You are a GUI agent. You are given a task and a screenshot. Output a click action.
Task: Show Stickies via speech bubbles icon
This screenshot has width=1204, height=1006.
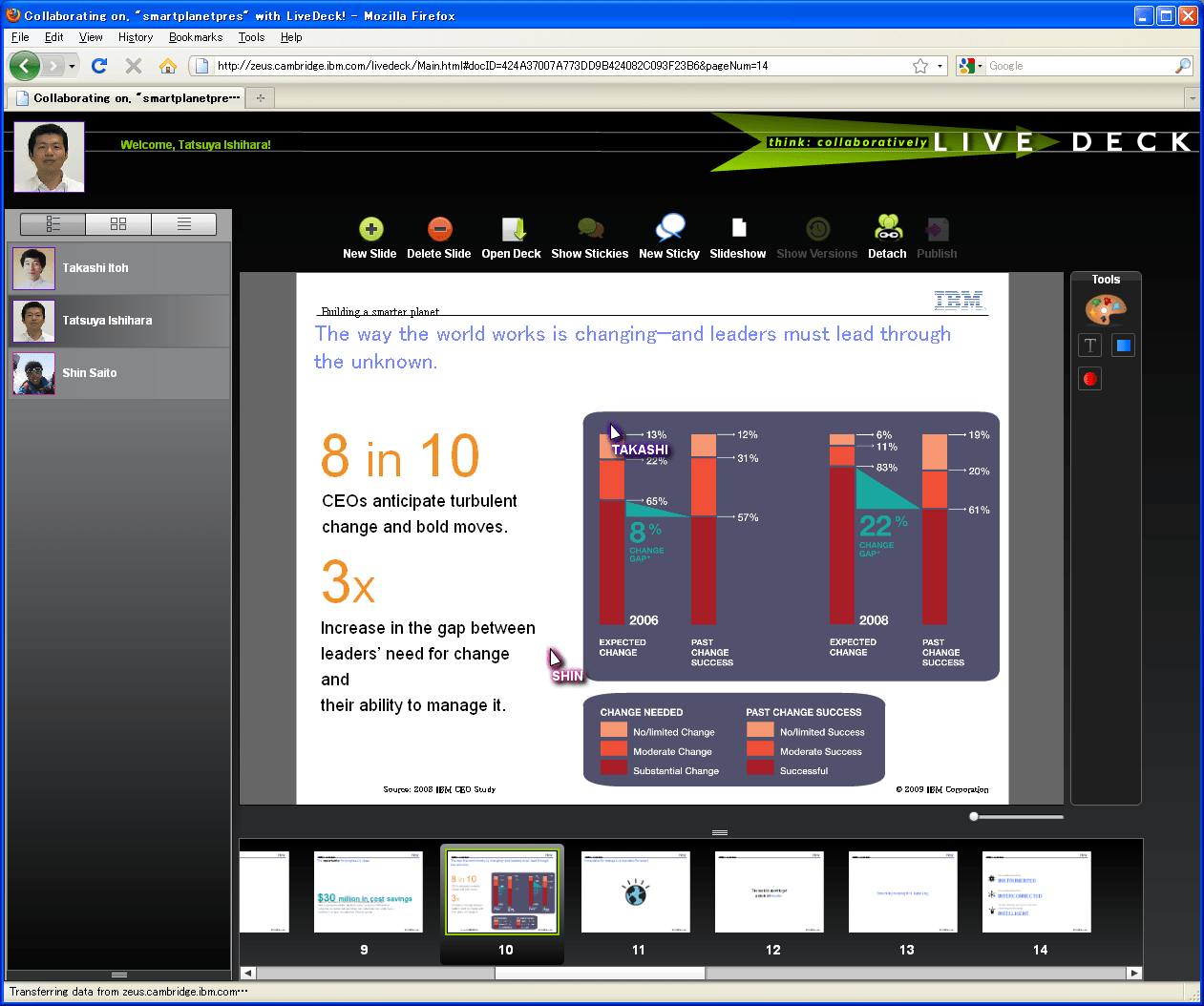[590, 228]
